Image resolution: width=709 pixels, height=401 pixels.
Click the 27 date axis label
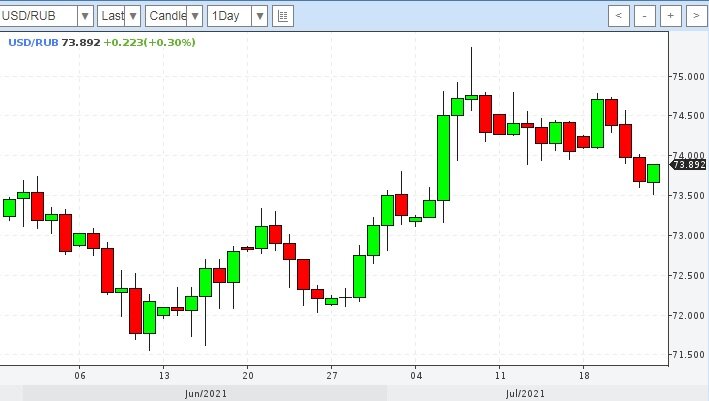[332, 375]
